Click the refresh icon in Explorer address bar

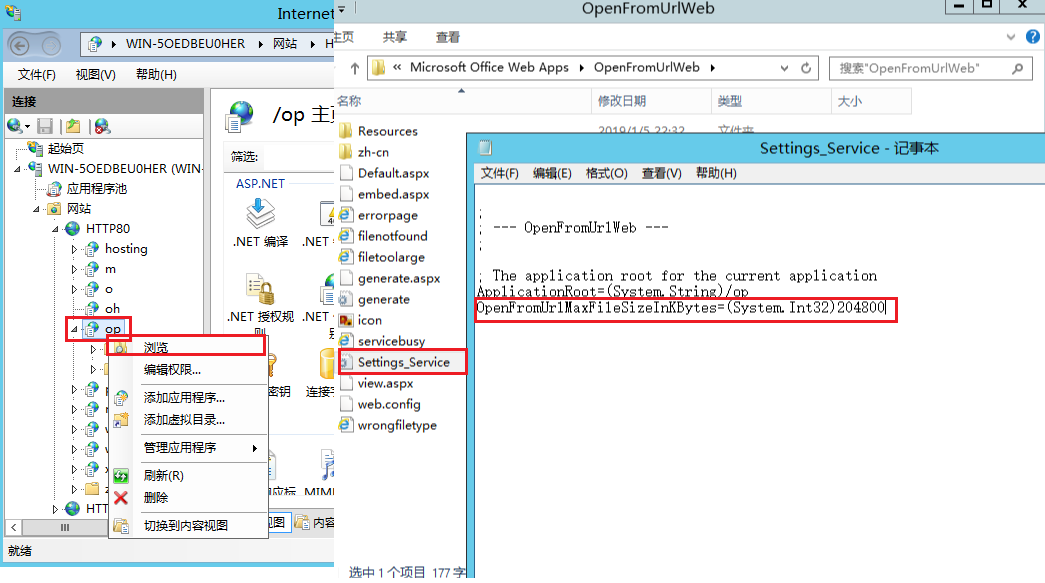[806, 68]
